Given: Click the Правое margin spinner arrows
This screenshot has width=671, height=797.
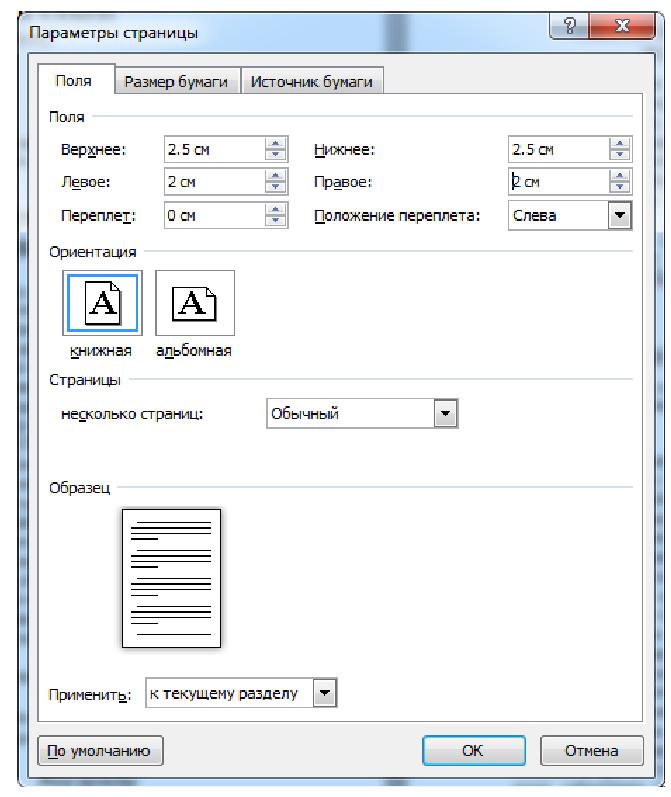Looking at the screenshot, I should pyautogui.click(x=621, y=182).
